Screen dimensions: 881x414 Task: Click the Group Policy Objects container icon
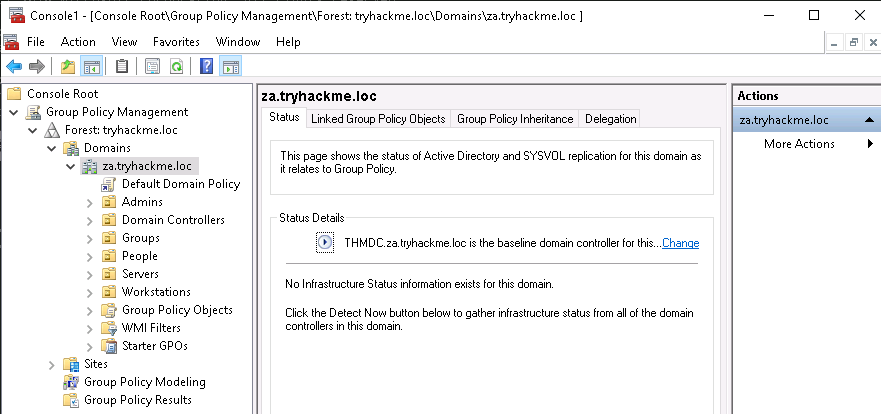pos(108,310)
